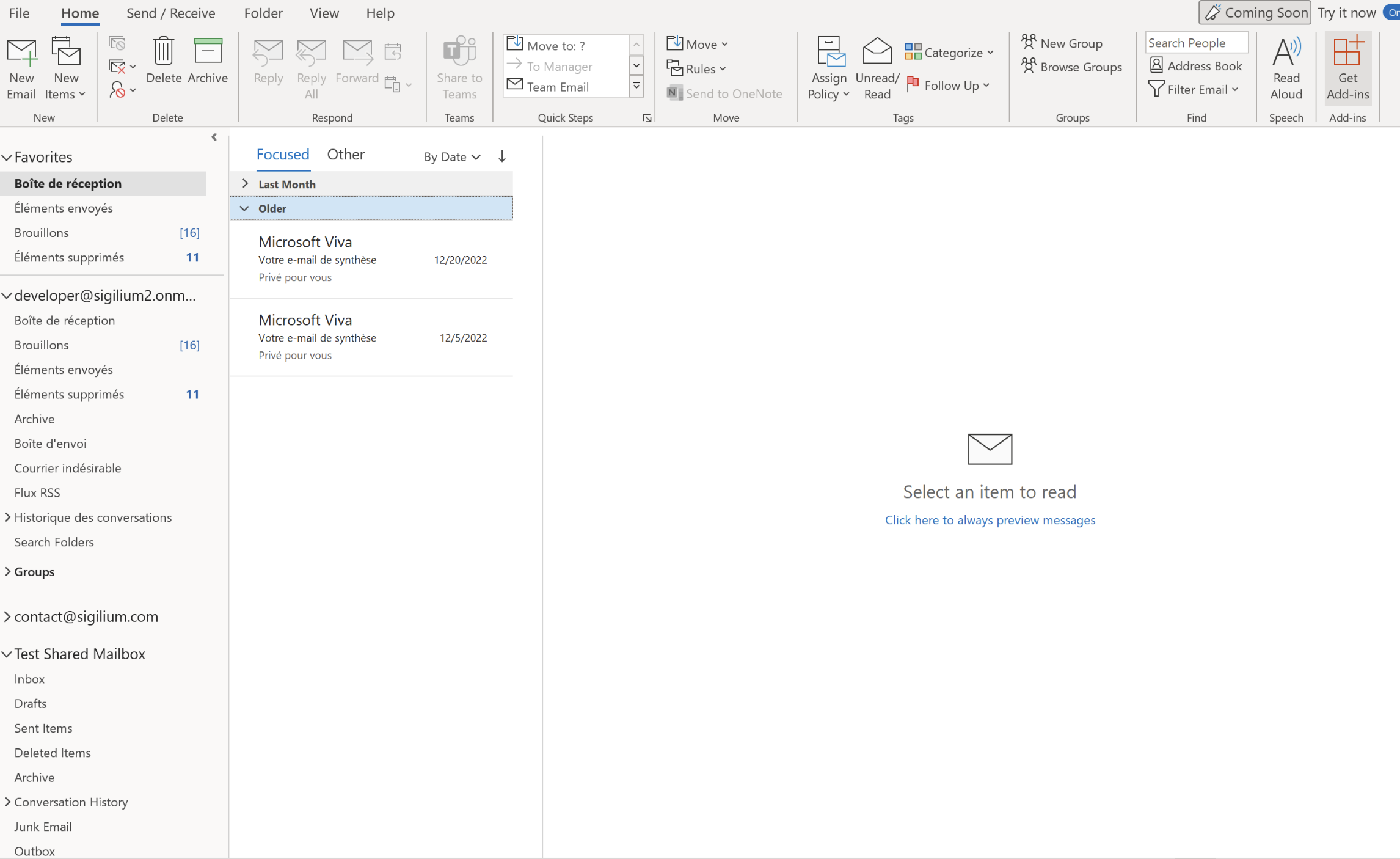Switch to the Other inbox tab
The image size is (1400, 859).
pyautogui.click(x=346, y=155)
